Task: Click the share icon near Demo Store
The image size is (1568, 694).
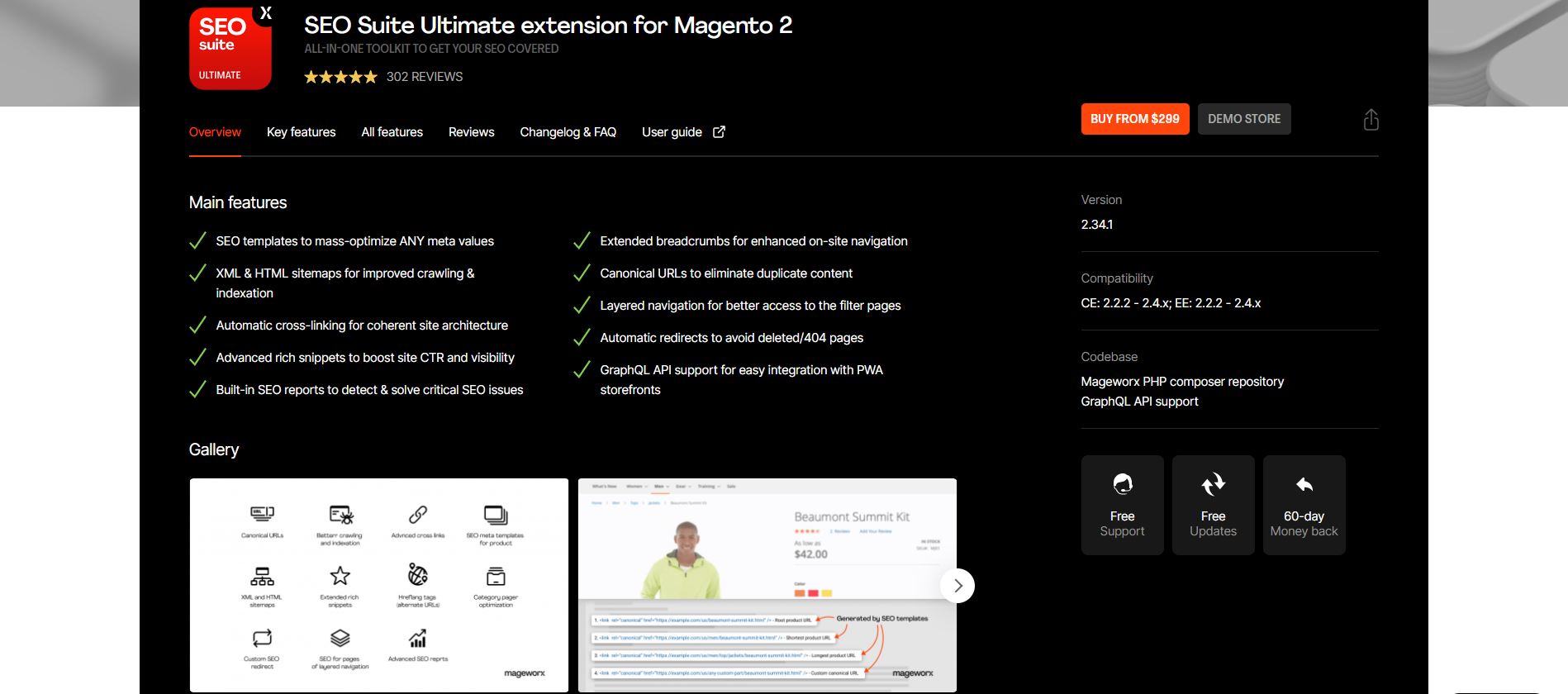Action: tap(1371, 120)
